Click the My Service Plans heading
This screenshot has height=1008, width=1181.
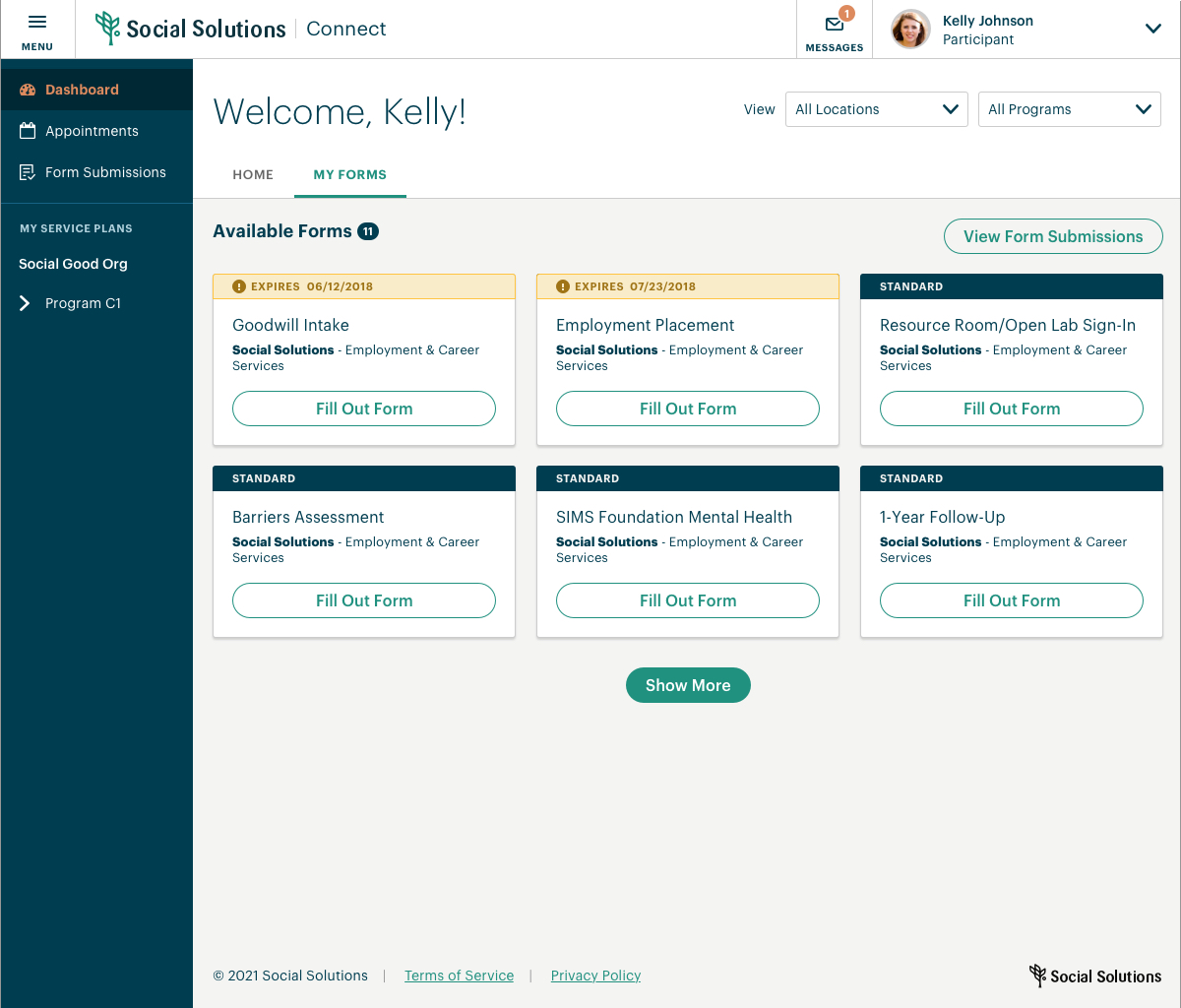pyautogui.click(x=76, y=228)
